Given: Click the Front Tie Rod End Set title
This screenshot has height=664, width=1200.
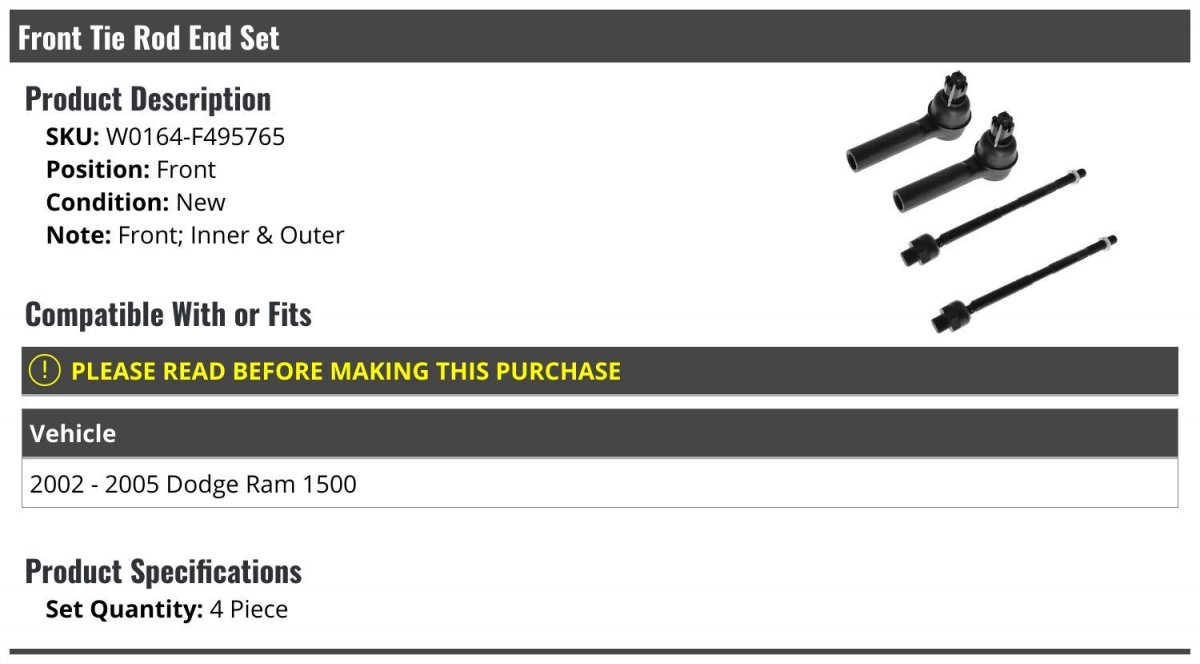Looking at the screenshot, I should click(149, 38).
